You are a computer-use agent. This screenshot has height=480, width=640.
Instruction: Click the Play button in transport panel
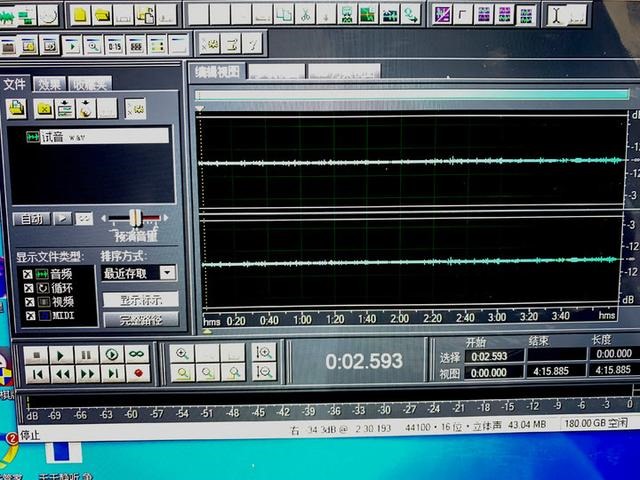click(x=61, y=354)
